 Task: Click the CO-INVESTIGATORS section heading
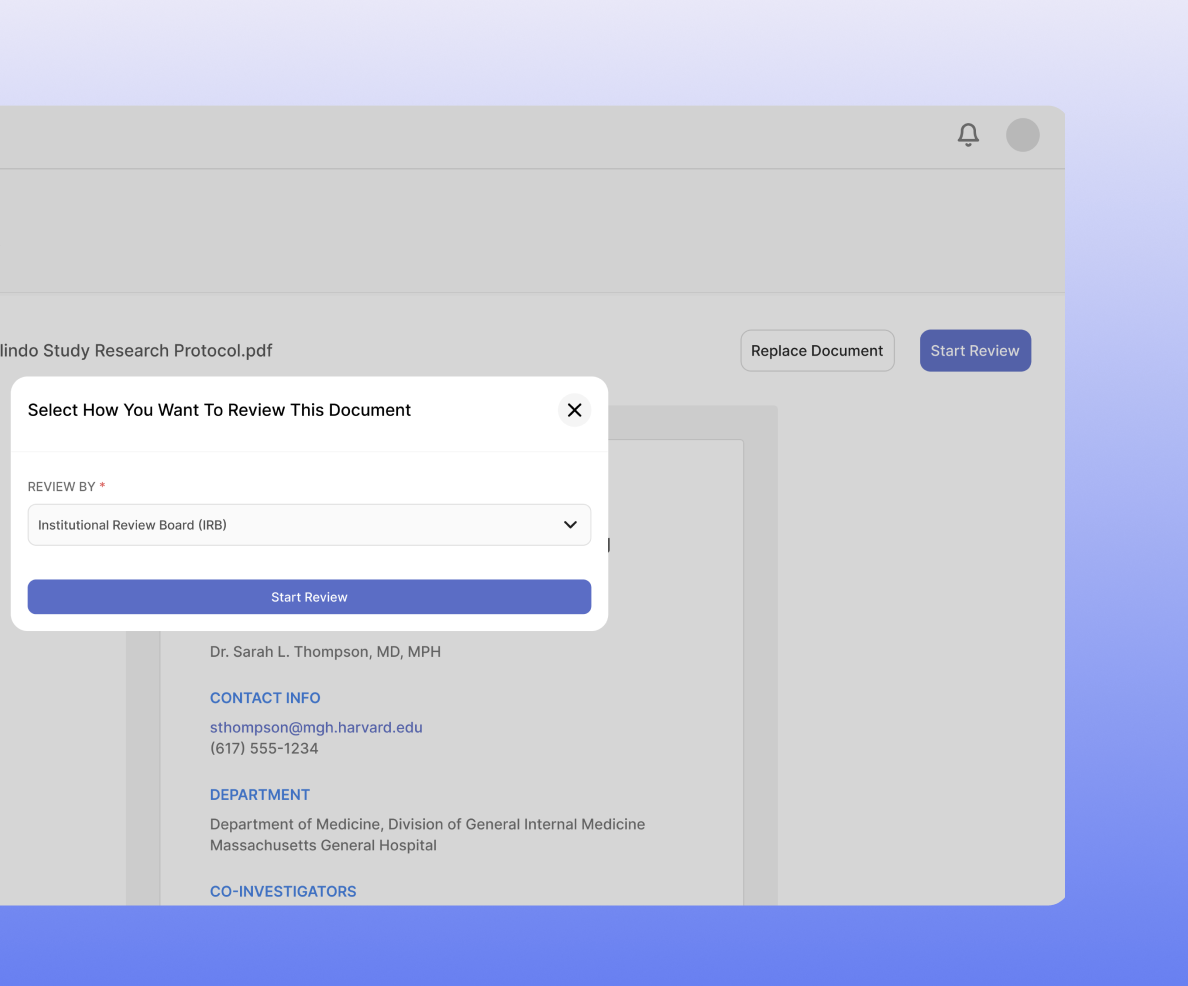283,891
